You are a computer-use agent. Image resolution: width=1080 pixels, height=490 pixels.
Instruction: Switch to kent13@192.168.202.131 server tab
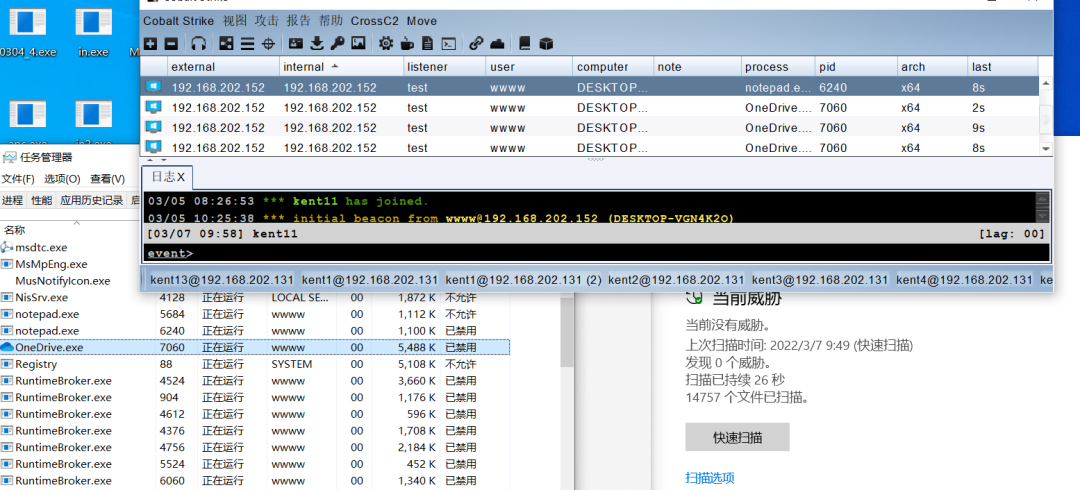222,280
